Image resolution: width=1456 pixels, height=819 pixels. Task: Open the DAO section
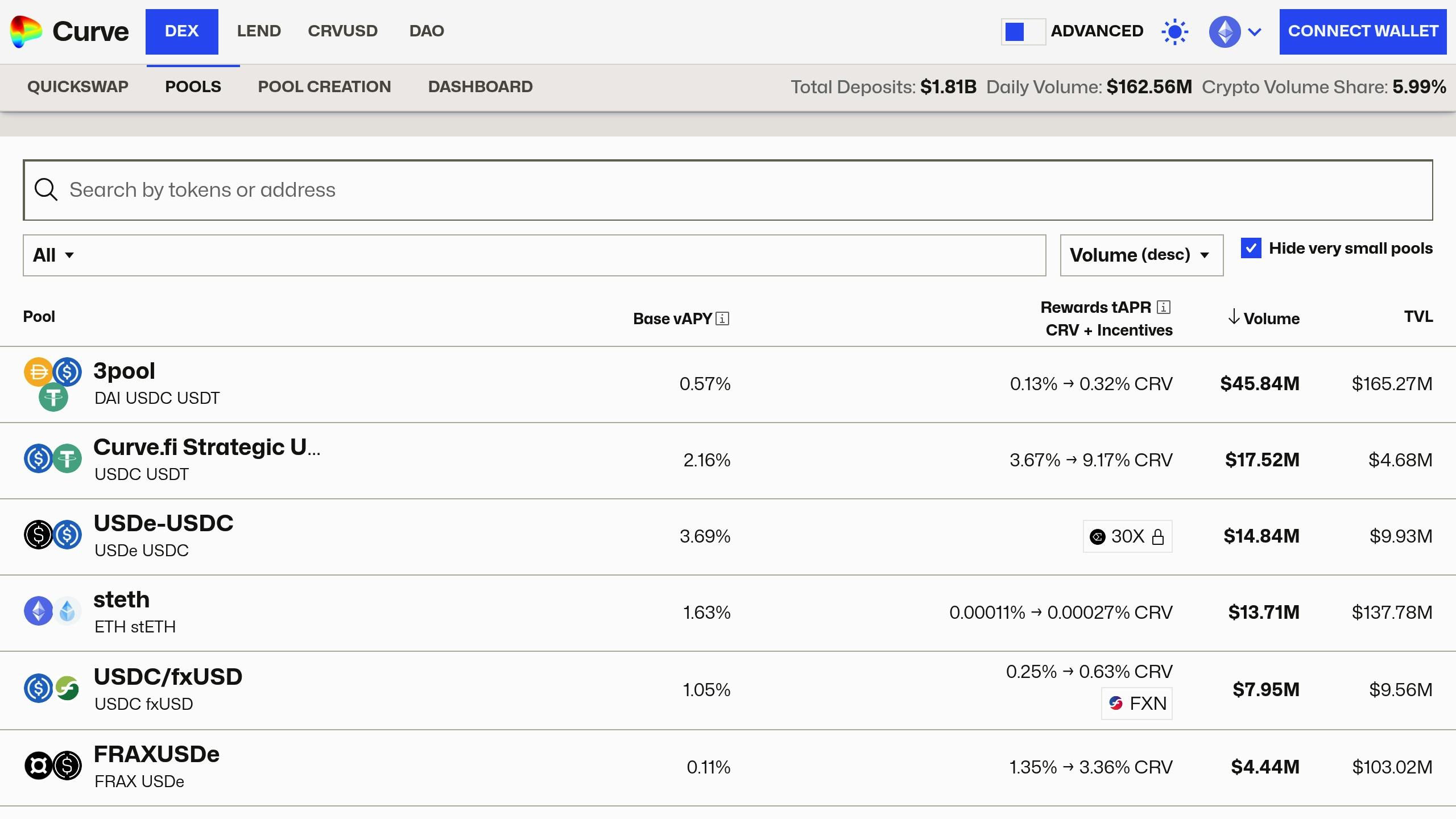click(x=427, y=31)
